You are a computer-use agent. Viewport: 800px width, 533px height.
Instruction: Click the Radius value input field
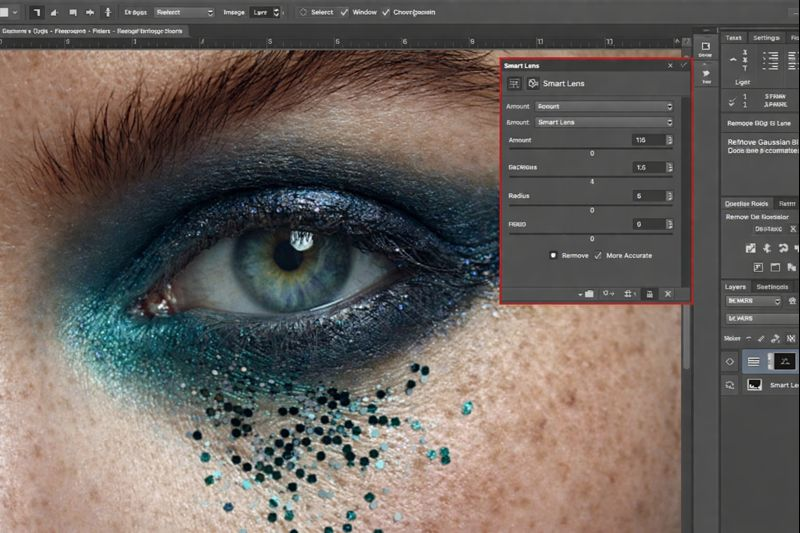coord(648,196)
